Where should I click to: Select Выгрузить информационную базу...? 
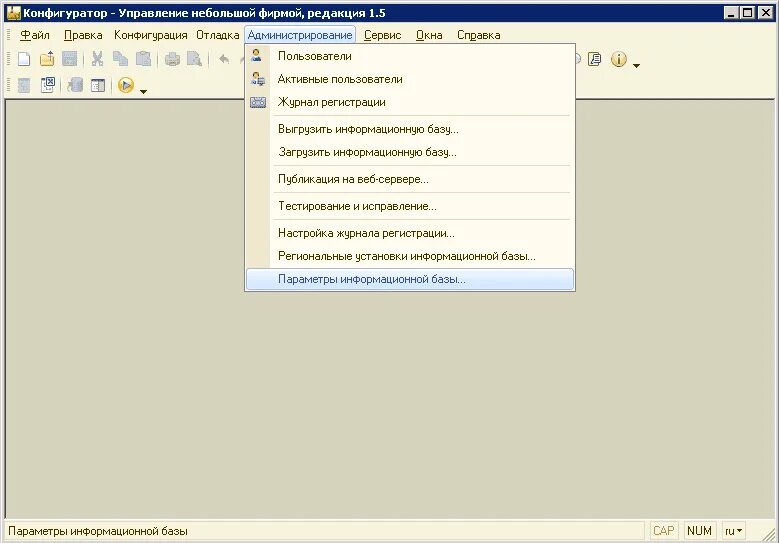click(x=410, y=129)
